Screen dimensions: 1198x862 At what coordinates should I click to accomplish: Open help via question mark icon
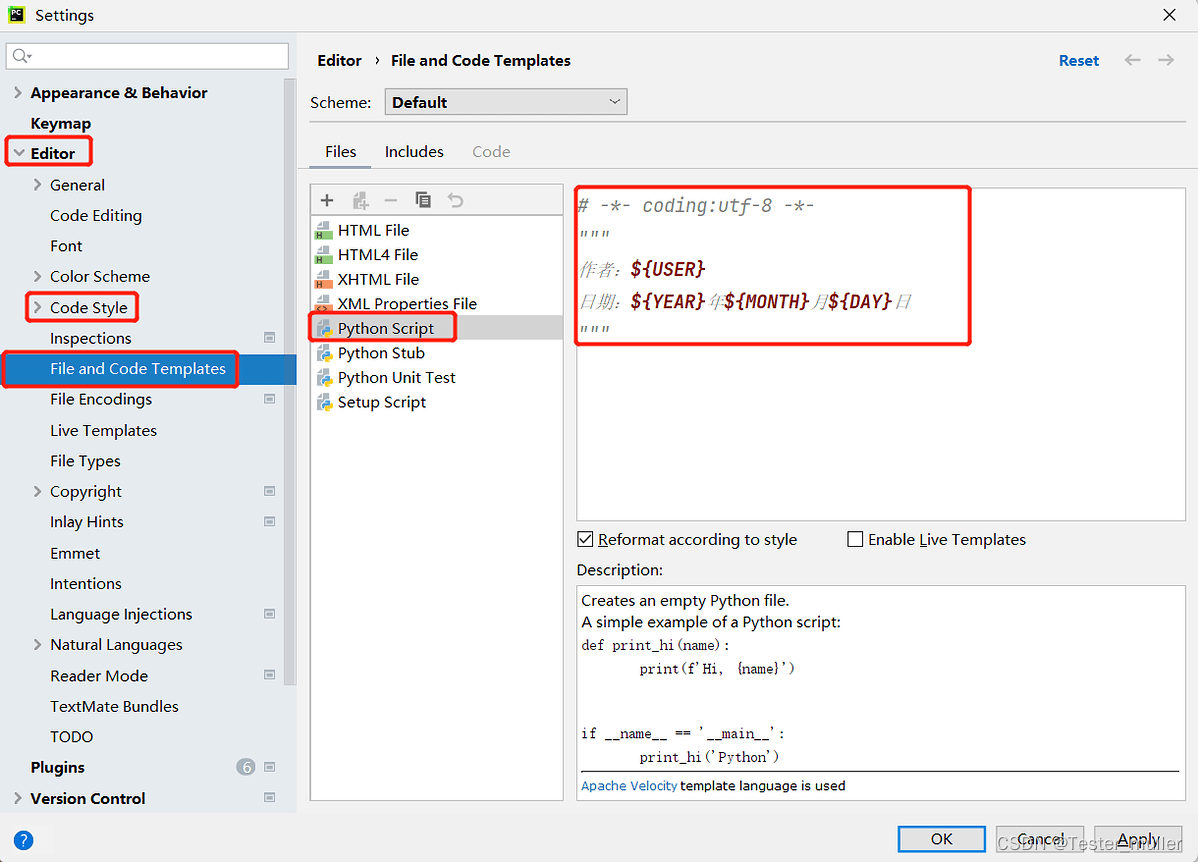click(24, 840)
